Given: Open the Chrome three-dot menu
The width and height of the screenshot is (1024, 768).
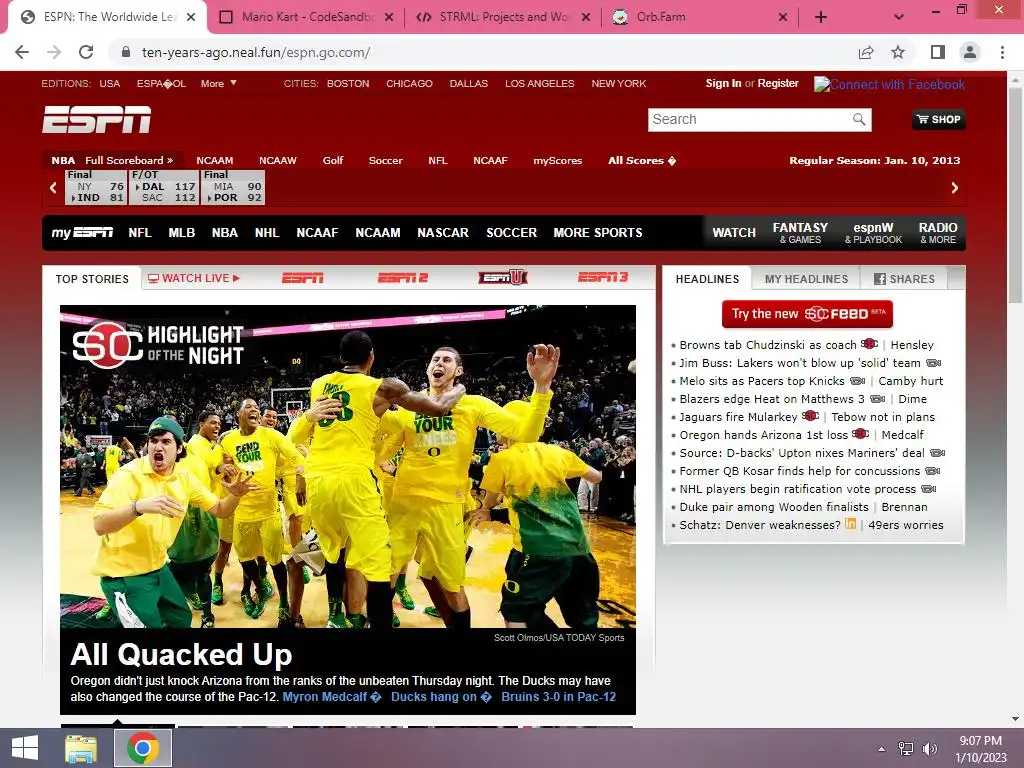Looking at the screenshot, I should pyautogui.click(x=1002, y=52).
